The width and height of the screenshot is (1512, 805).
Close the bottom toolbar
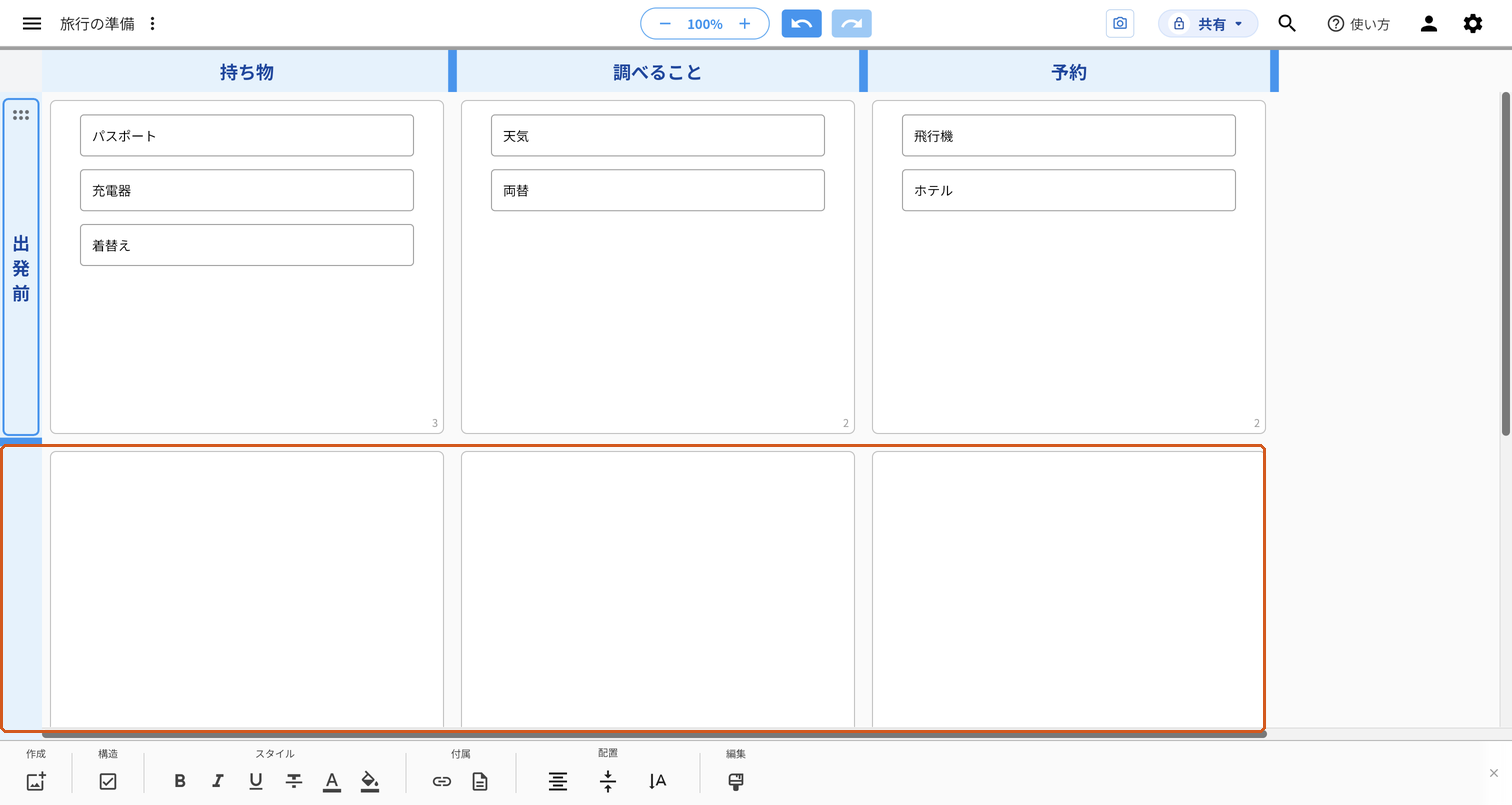(x=1494, y=773)
